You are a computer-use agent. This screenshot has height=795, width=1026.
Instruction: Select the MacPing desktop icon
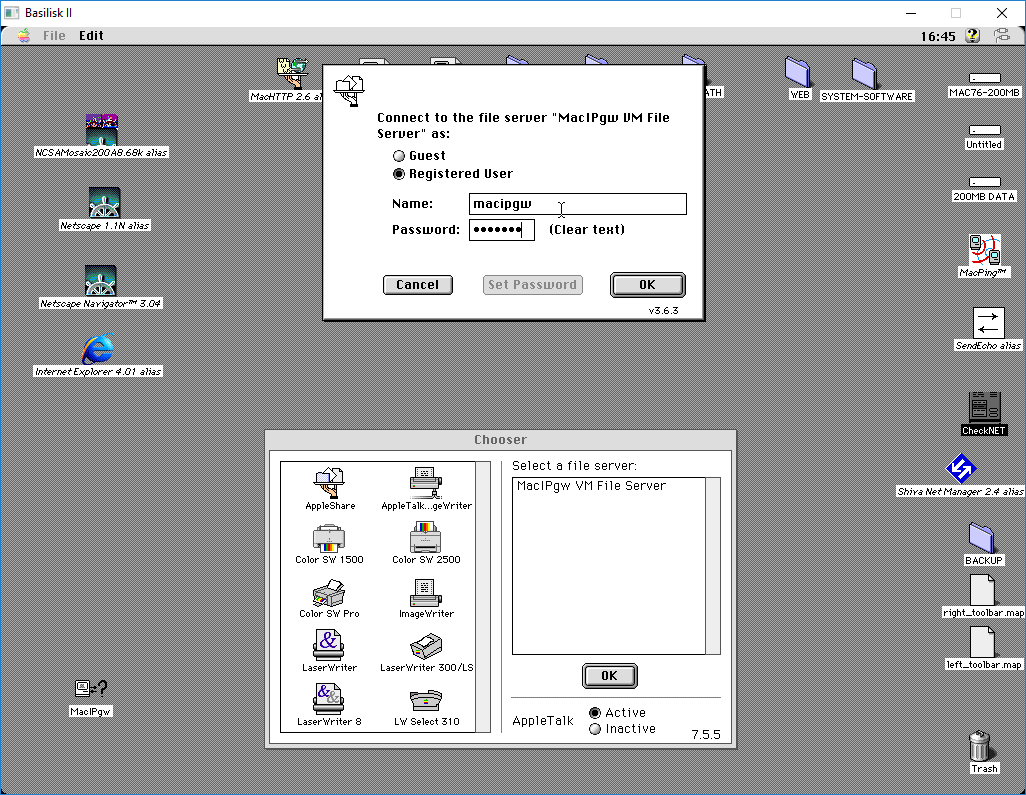983,250
